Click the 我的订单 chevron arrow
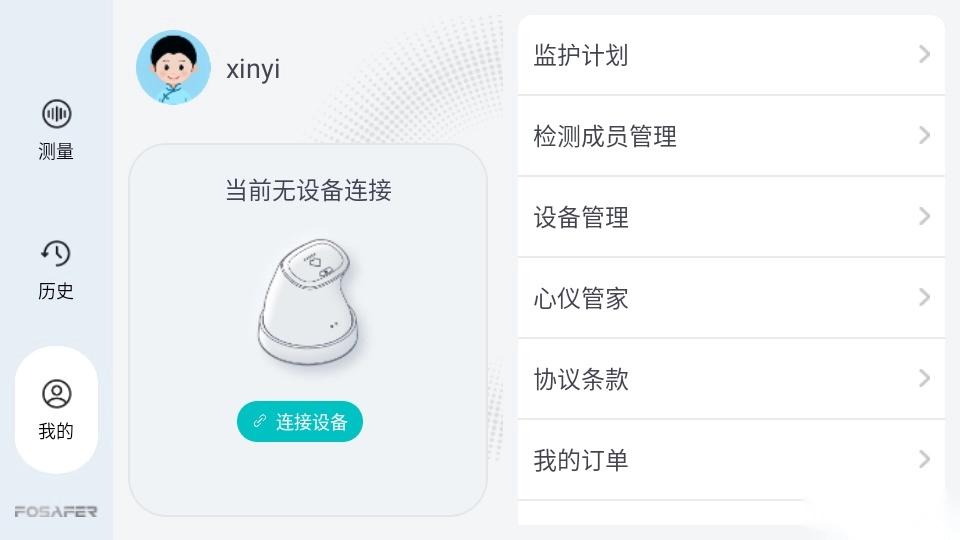Screen dimensions: 960x540 924,459
